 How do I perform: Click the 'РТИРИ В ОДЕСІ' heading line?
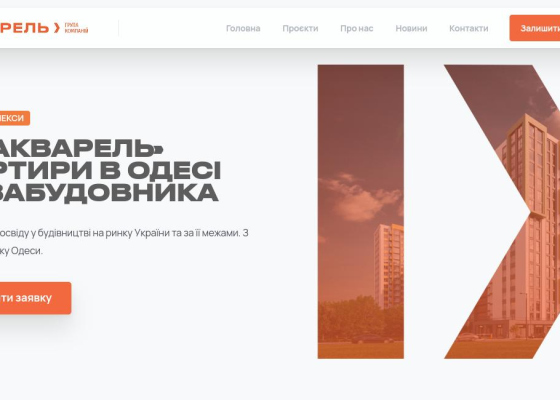point(110,170)
